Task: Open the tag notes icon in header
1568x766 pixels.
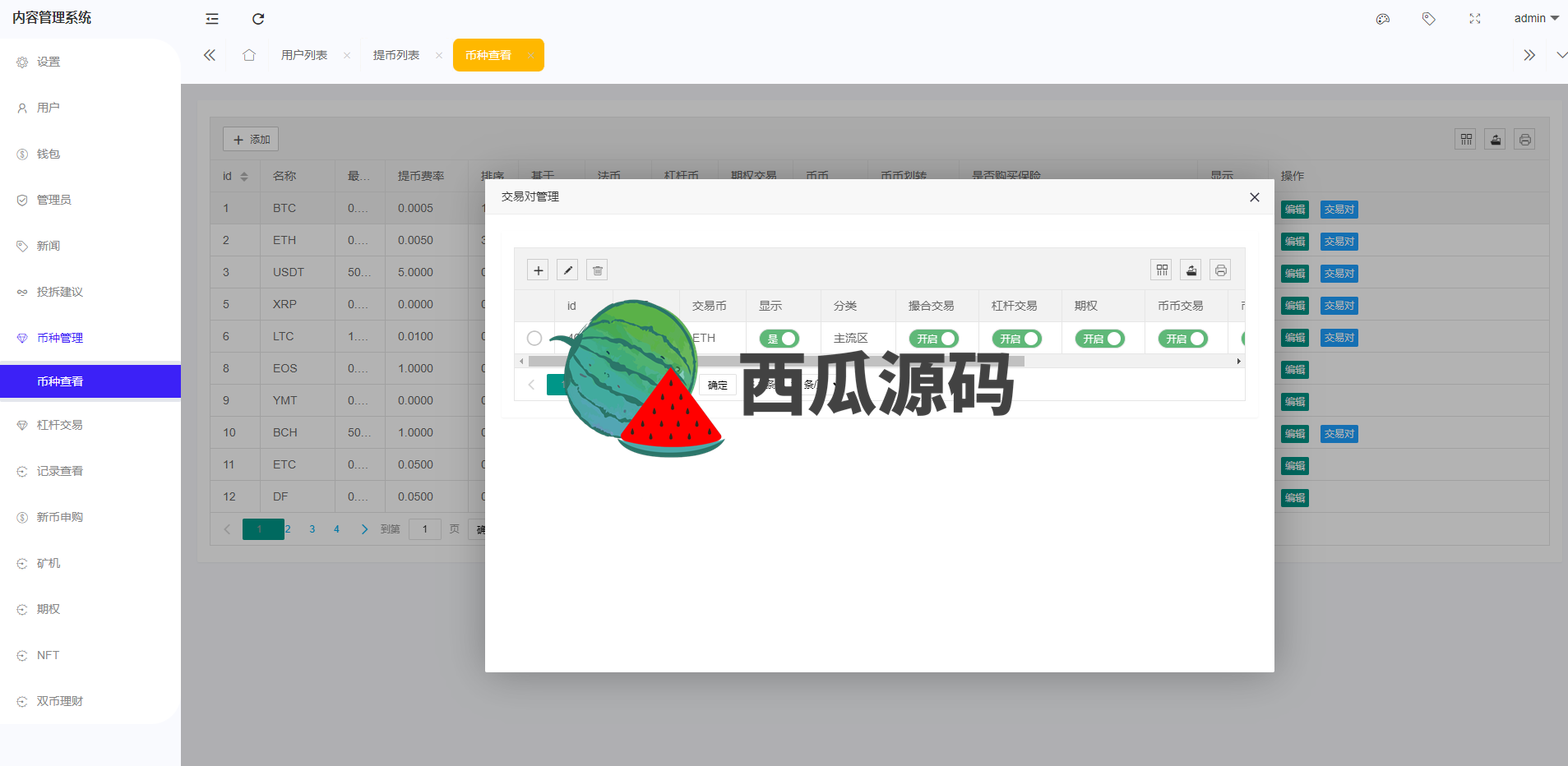Action: [1429, 19]
